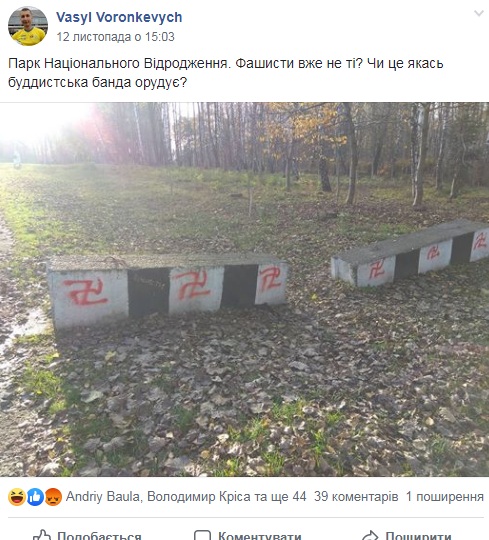Click the blue Like reaction icon

[x=35, y=497]
